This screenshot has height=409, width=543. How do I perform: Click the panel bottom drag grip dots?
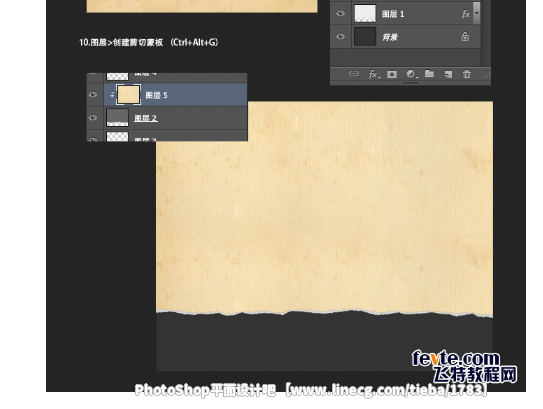(410, 83)
